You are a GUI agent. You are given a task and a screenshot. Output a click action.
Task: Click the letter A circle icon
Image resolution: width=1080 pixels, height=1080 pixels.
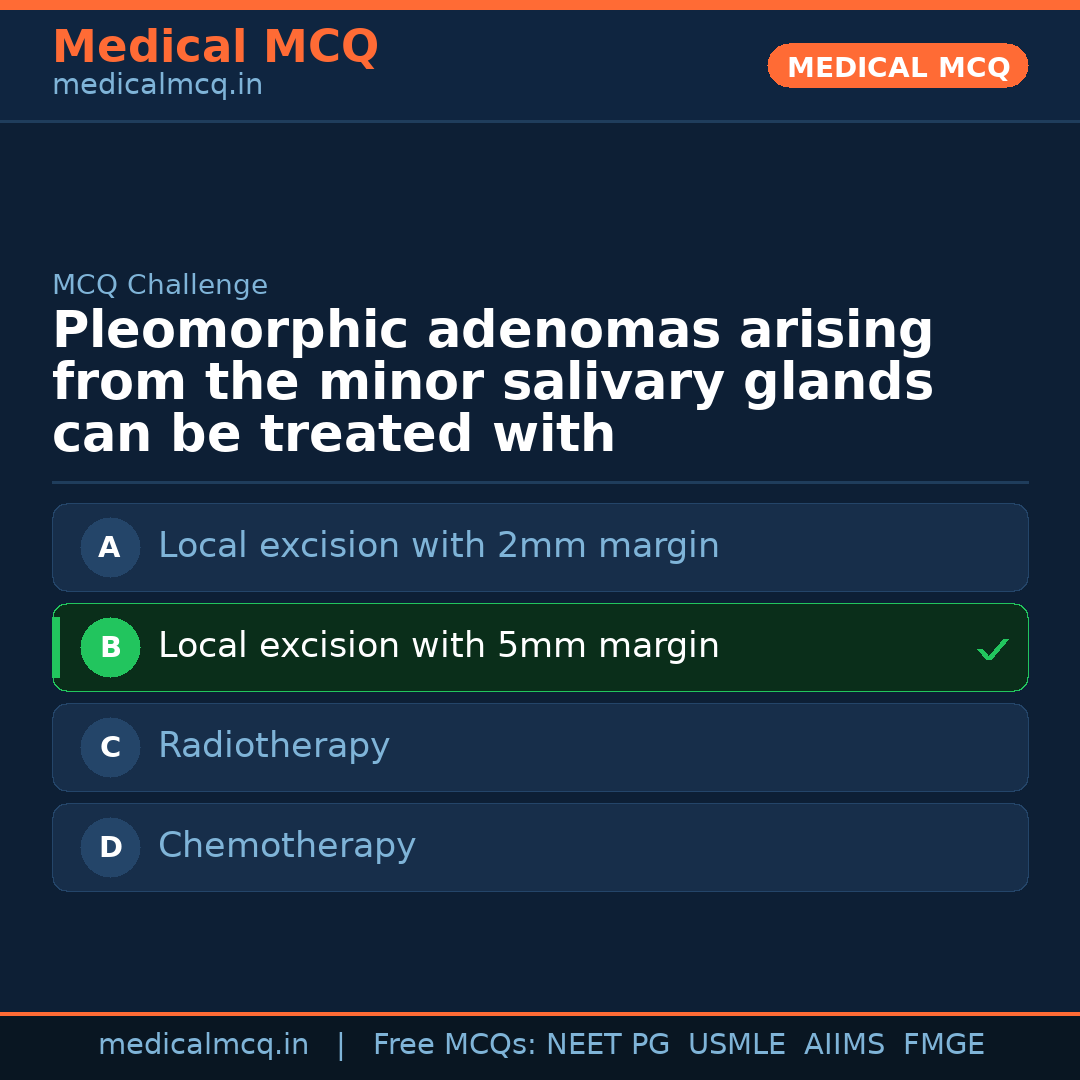point(110,547)
